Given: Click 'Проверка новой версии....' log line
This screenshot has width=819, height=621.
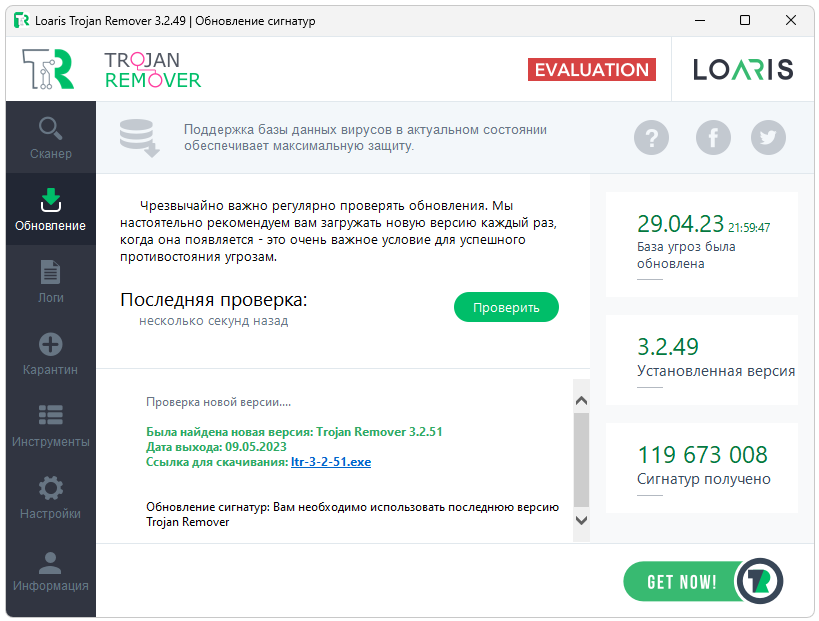Looking at the screenshot, I should [218, 402].
